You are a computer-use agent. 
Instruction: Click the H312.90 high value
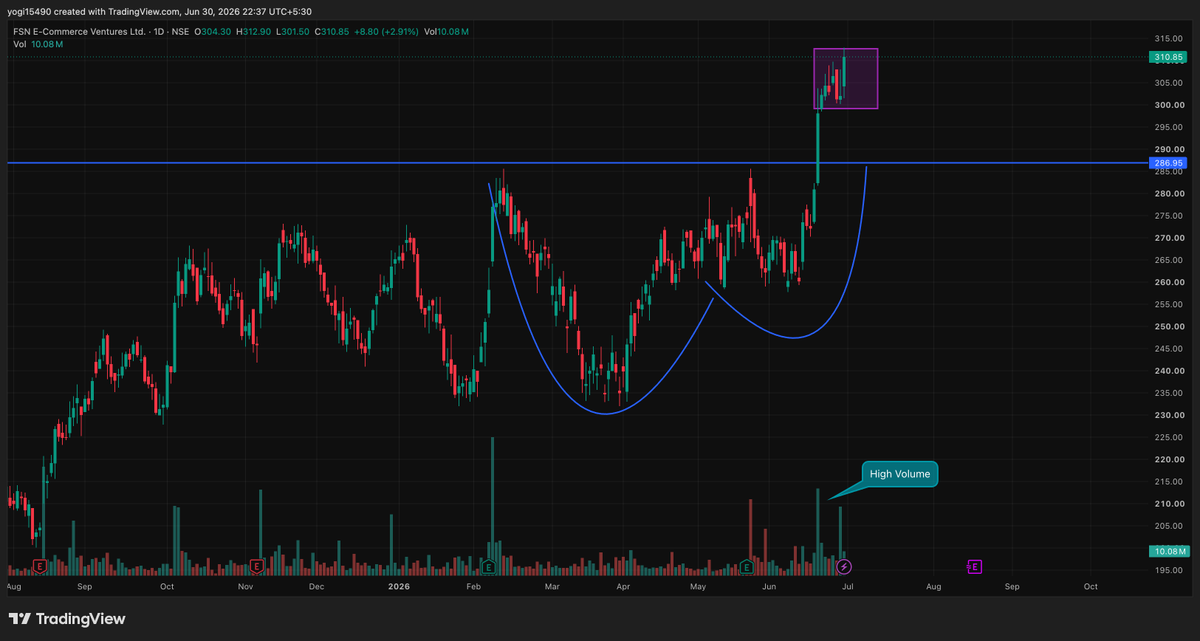point(256,32)
